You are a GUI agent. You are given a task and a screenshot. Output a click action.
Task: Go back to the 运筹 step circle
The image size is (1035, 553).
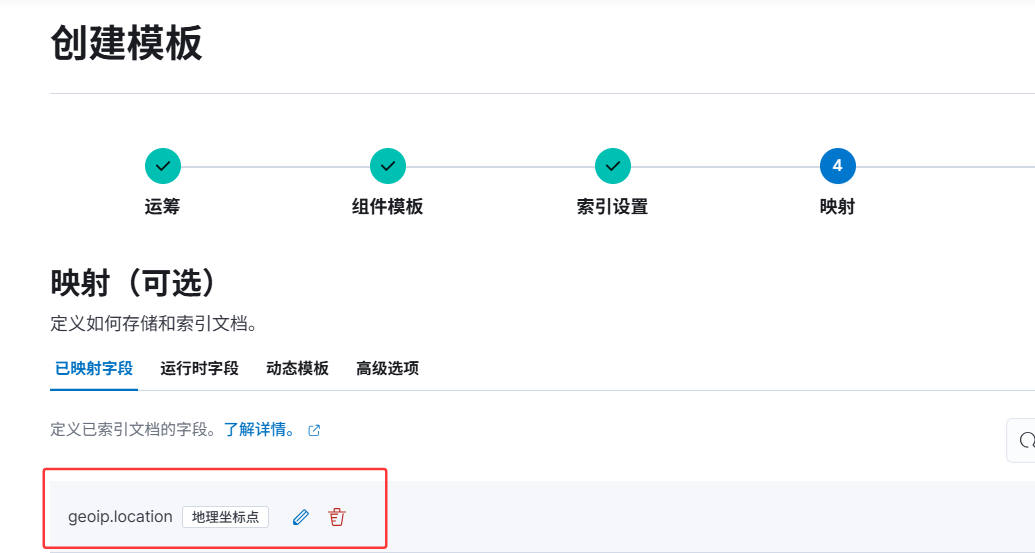(x=163, y=166)
